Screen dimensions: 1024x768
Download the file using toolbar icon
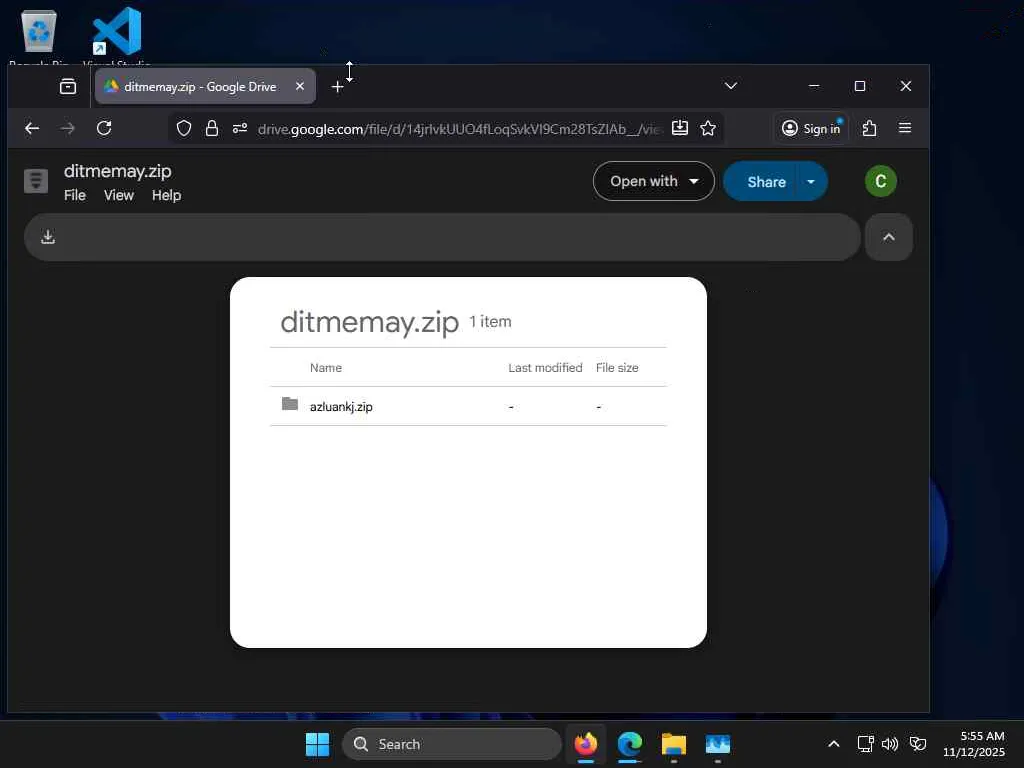[48, 236]
